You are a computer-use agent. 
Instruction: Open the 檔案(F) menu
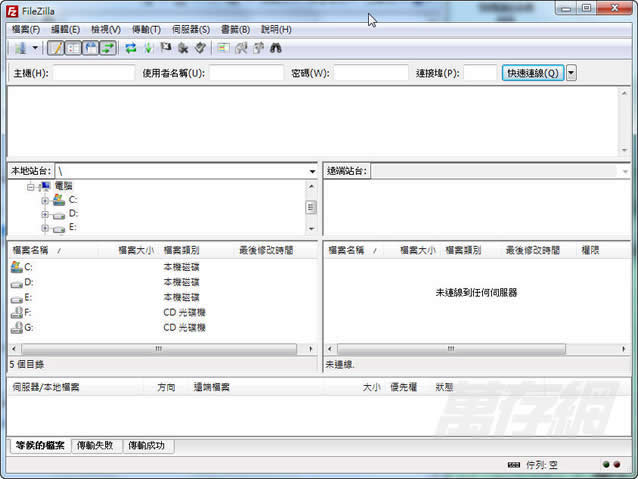click(x=26, y=29)
